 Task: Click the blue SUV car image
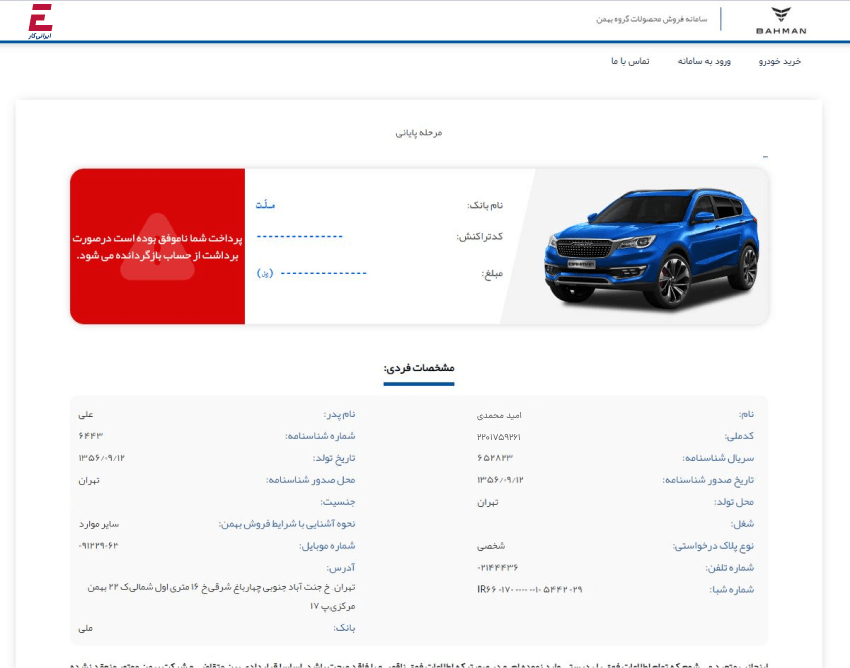tap(652, 248)
